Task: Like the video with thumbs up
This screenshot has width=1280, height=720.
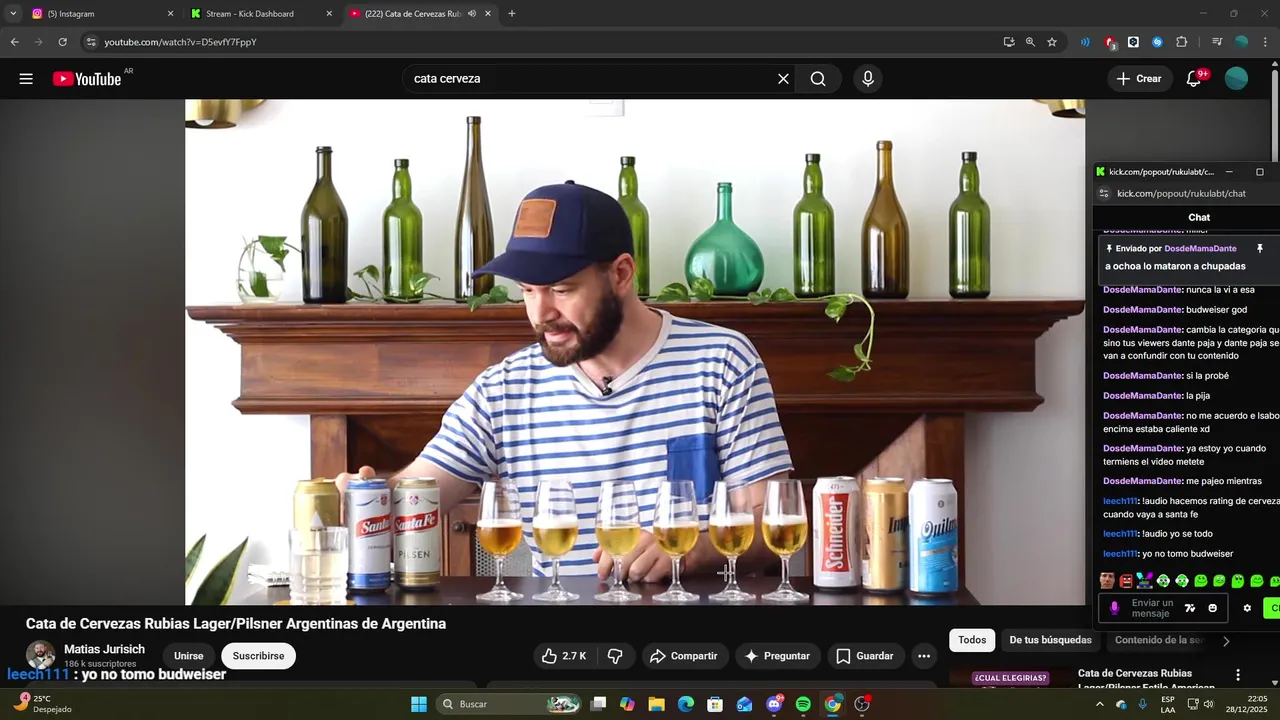Action: tap(564, 656)
